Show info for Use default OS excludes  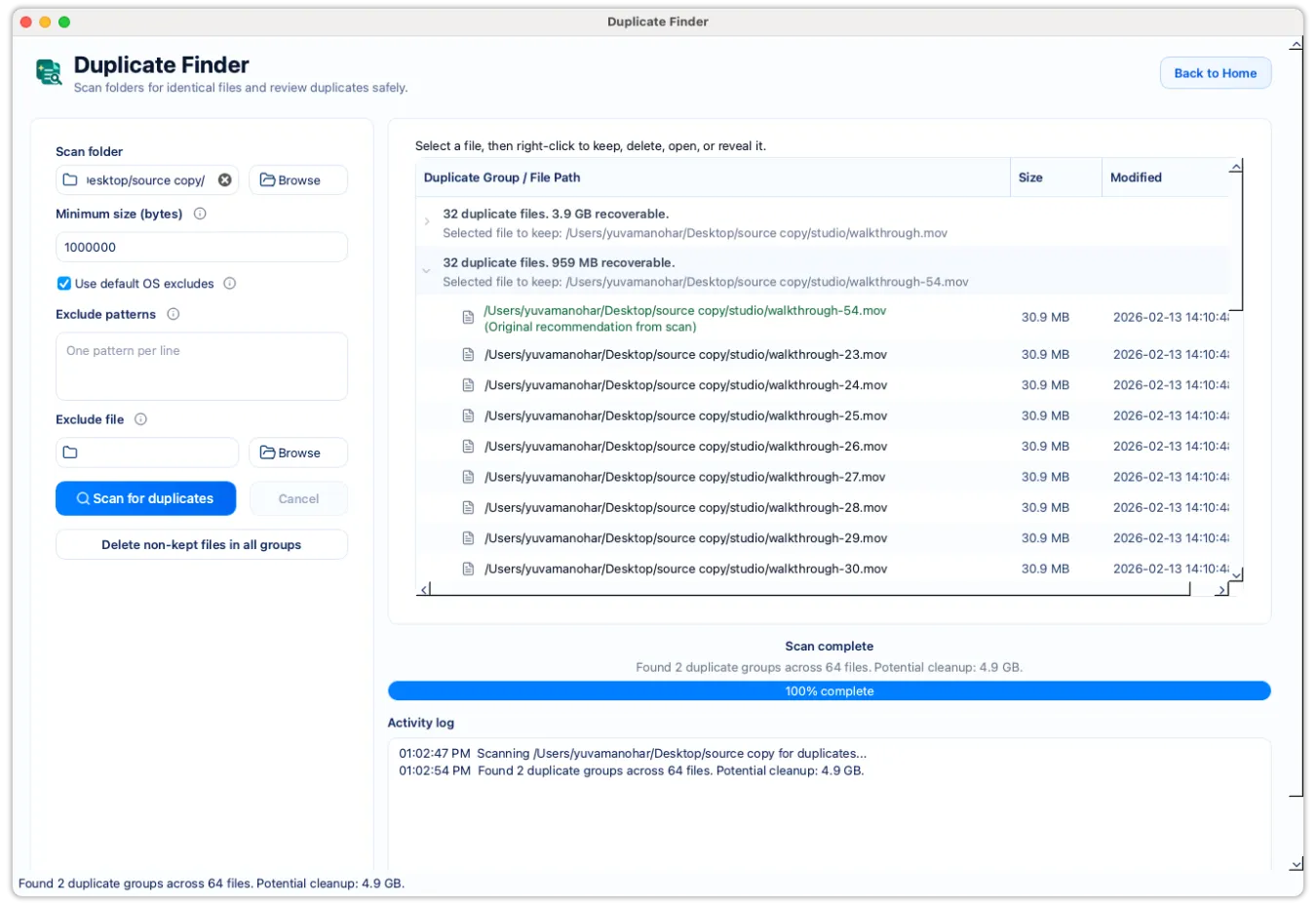(230, 284)
